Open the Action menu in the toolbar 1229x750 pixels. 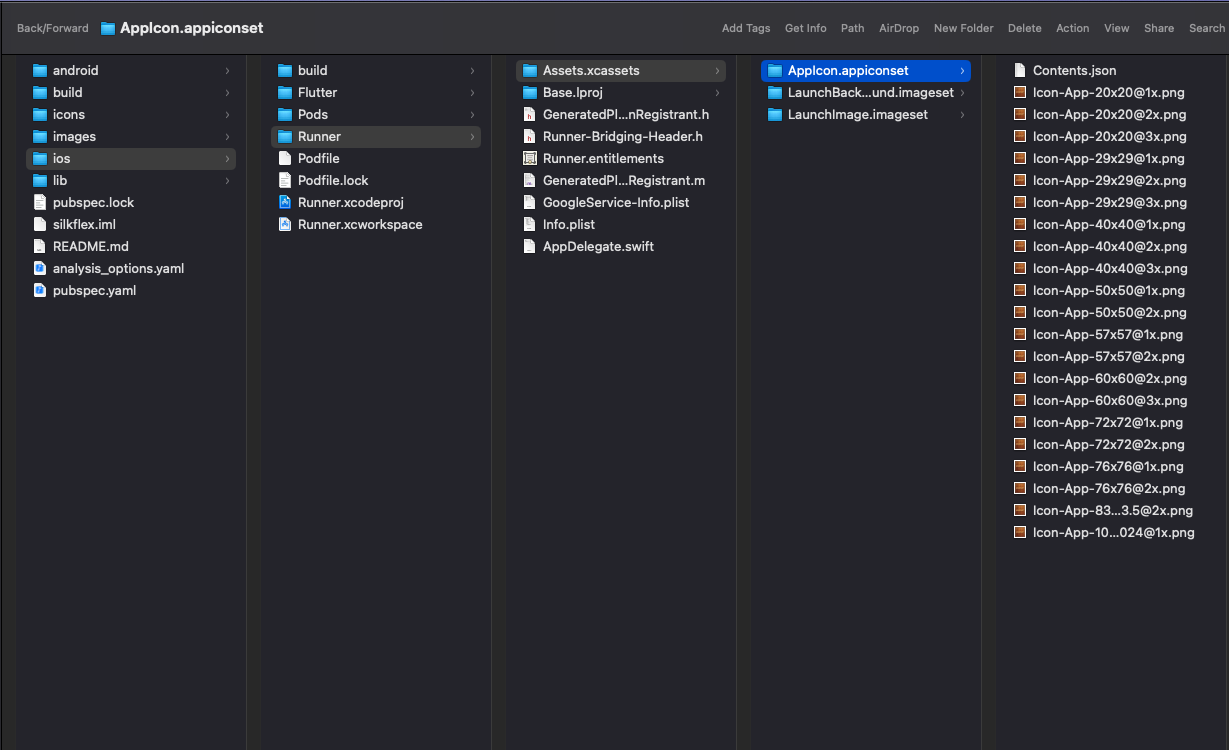tap(1072, 28)
